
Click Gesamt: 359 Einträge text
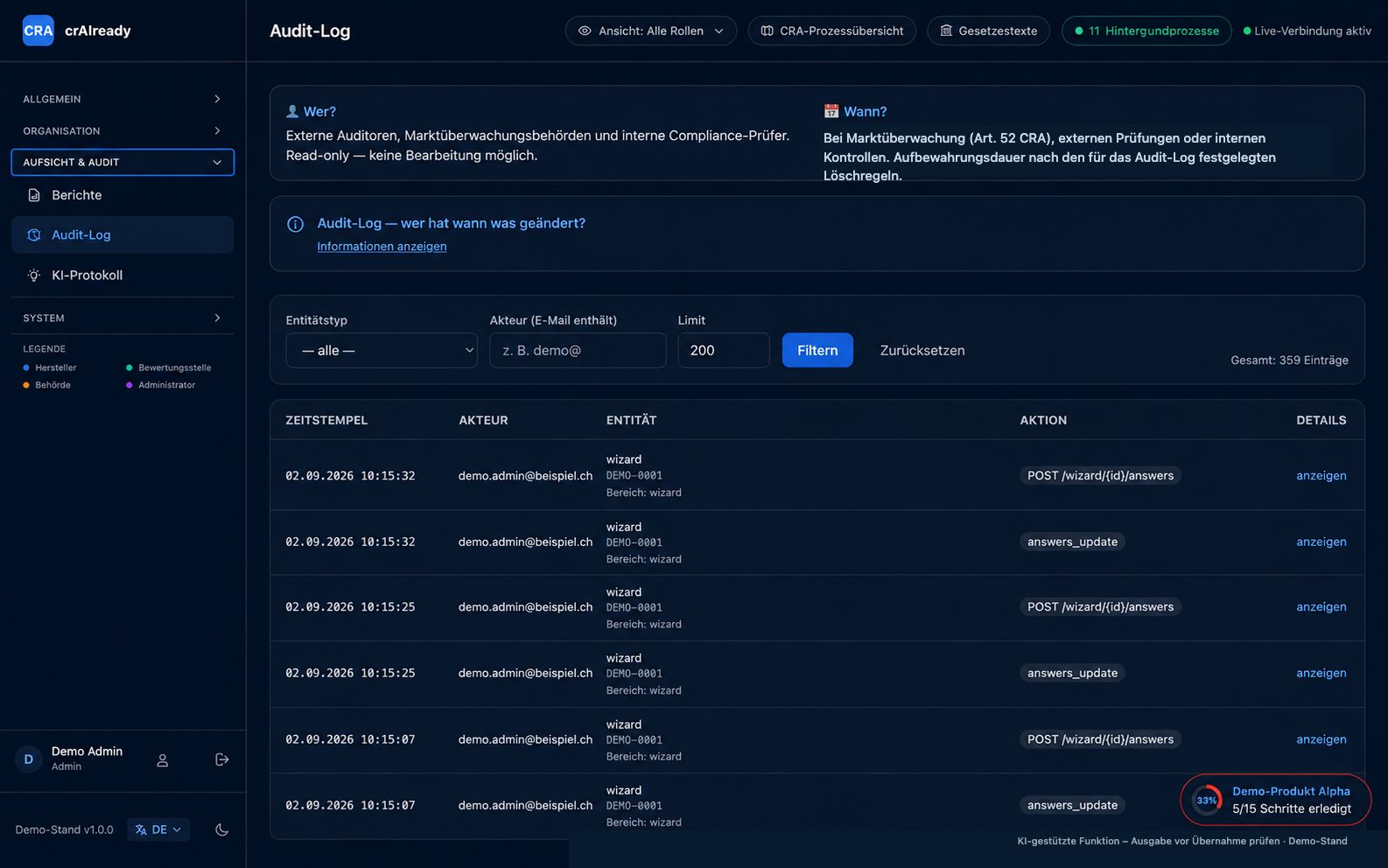(1289, 360)
